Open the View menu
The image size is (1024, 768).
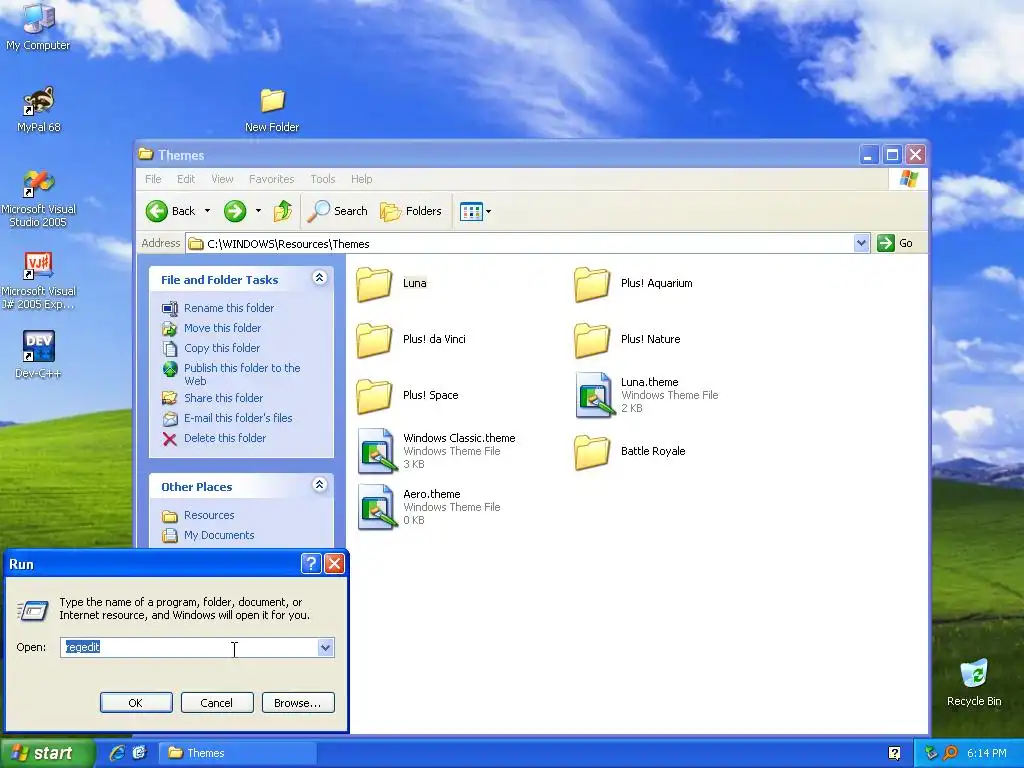(x=222, y=179)
